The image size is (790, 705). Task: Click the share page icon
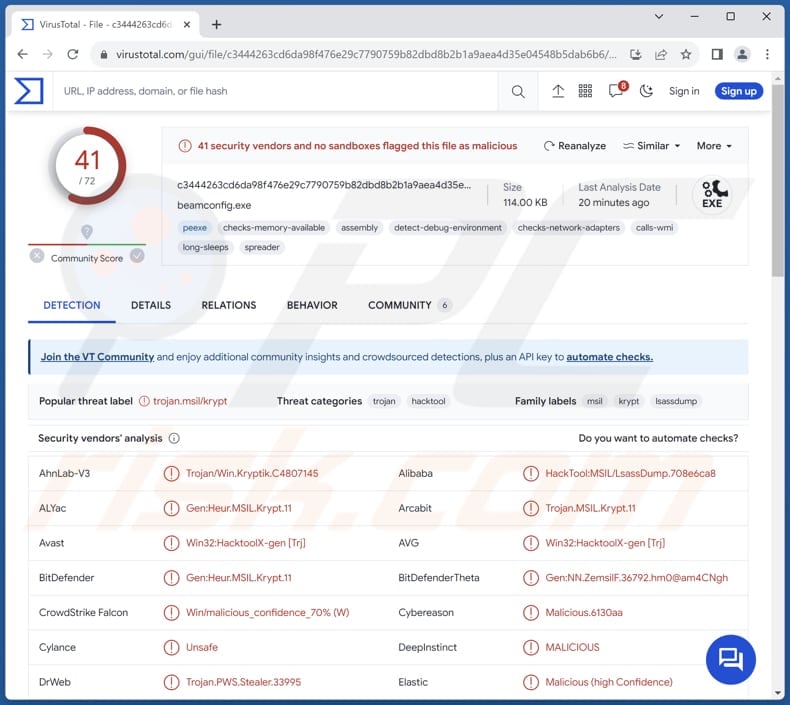click(x=661, y=54)
